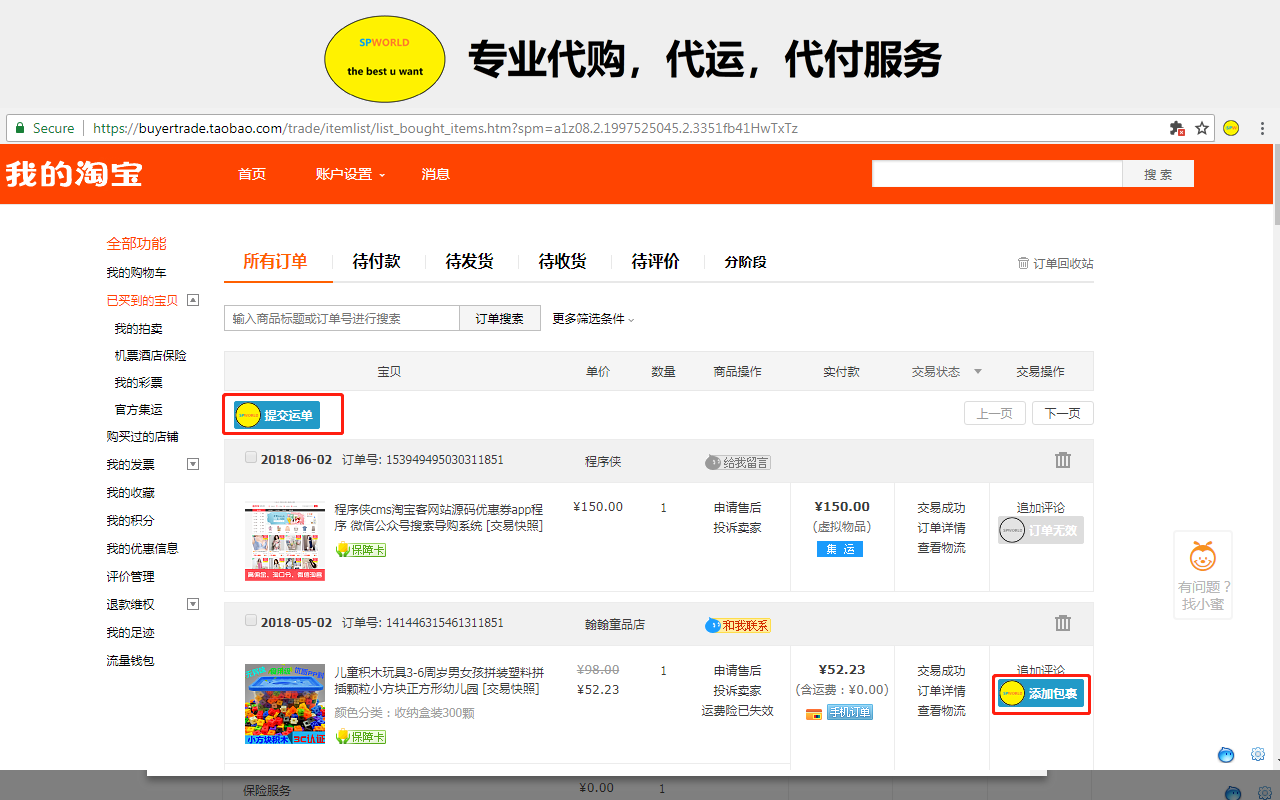The image size is (1280, 800).
Task: Switch to the 待收货 tab
Action: coord(562,261)
